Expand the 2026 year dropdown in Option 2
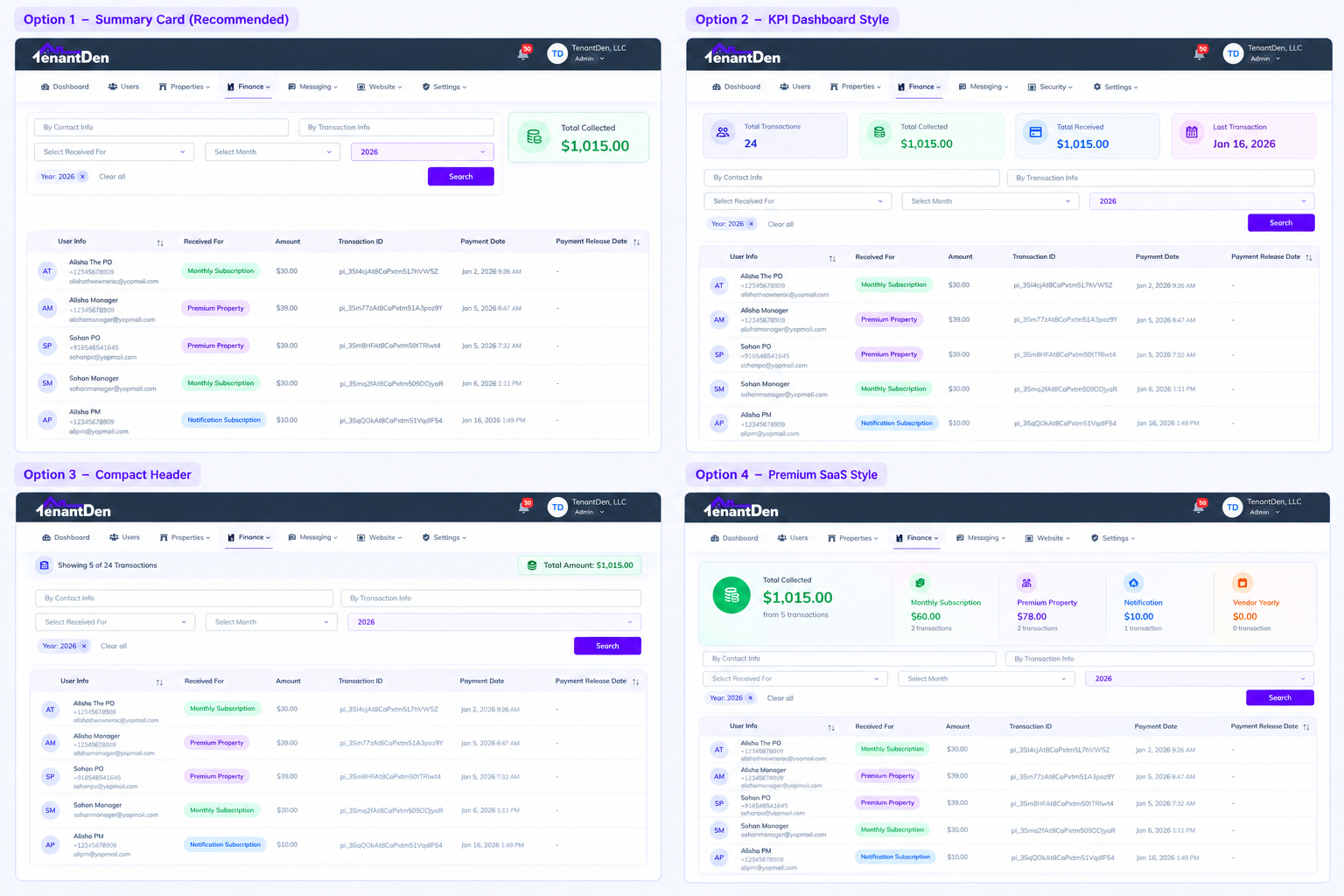Image resolution: width=1344 pixels, height=896 pixels. click(x=1202, y=201)
